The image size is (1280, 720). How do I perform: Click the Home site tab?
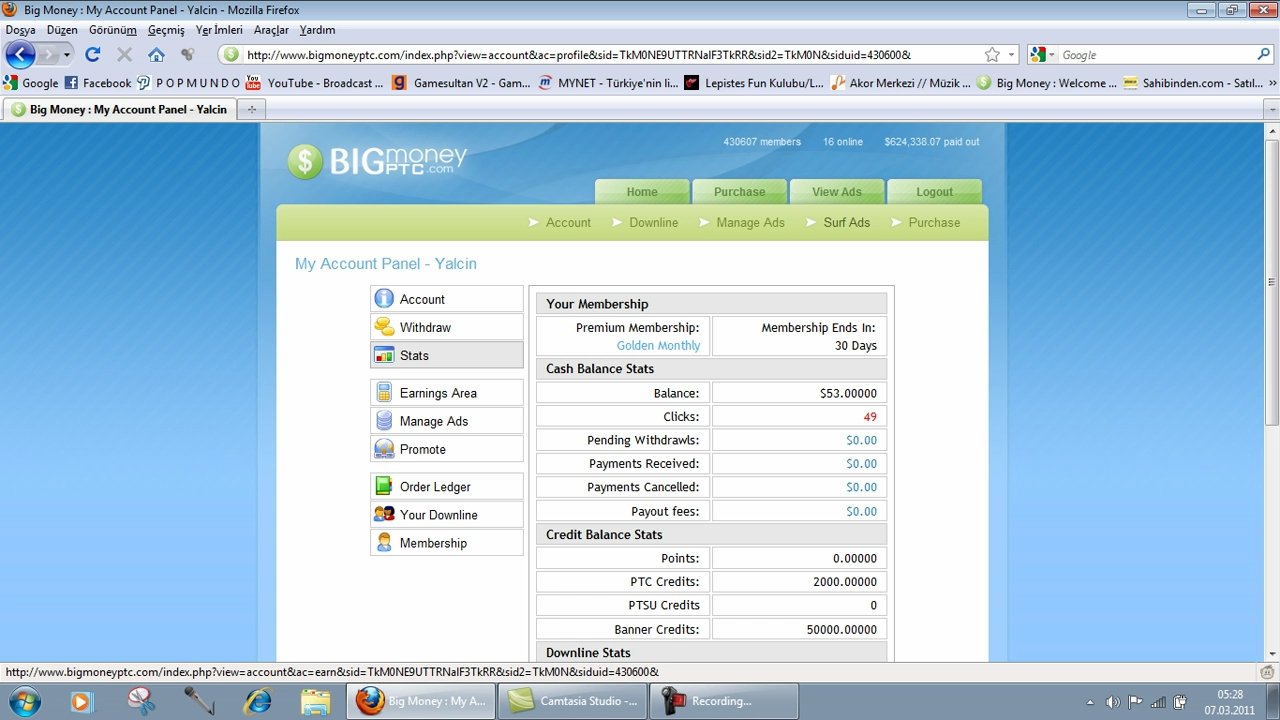(642, 192)
